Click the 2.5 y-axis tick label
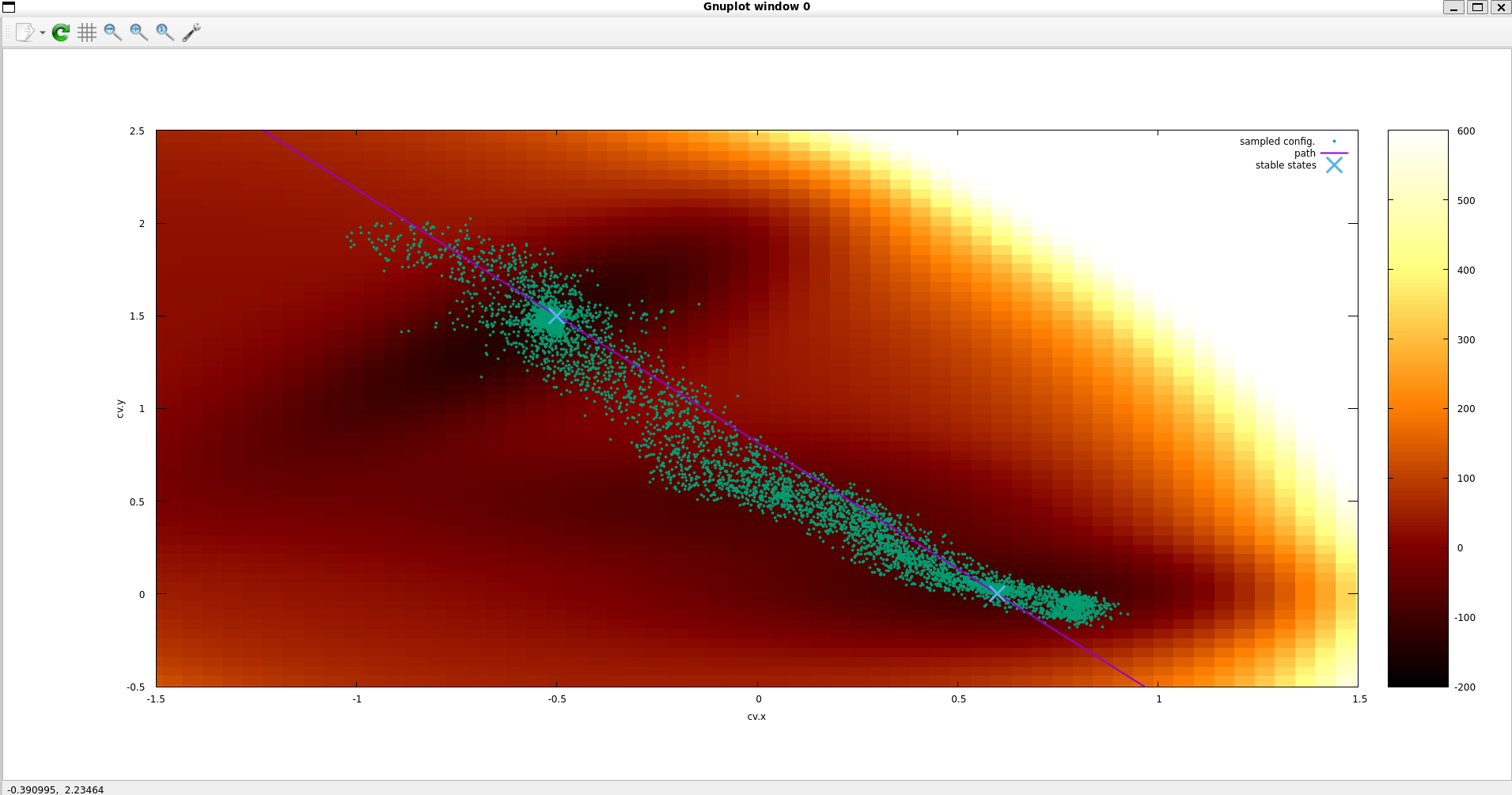The image size is (1512, 795). [x=137, y=131]
